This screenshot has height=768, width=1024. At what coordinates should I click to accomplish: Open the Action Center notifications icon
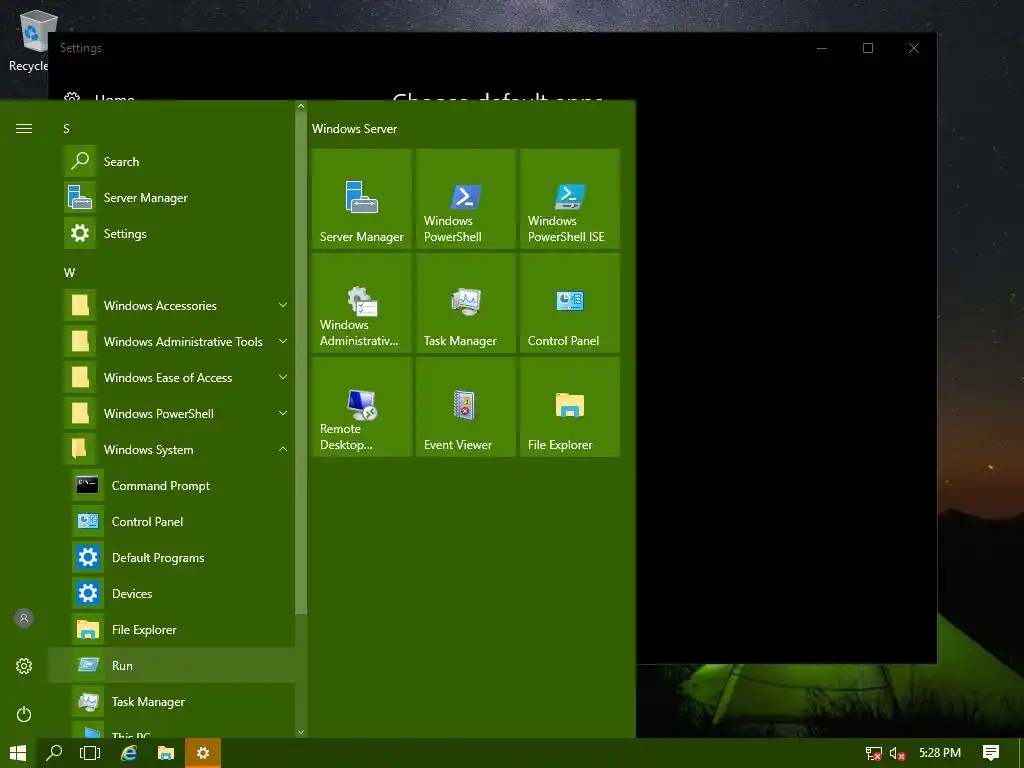[x=991, y=753]
